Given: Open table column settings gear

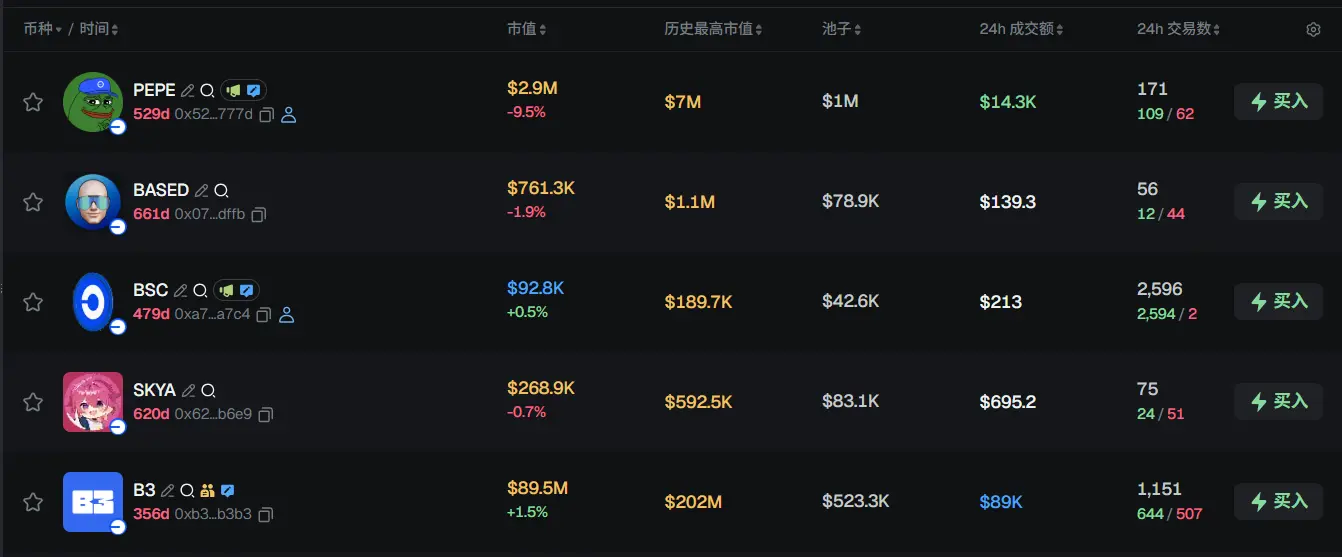Looking at the screenshot, I should (1313, 30).
